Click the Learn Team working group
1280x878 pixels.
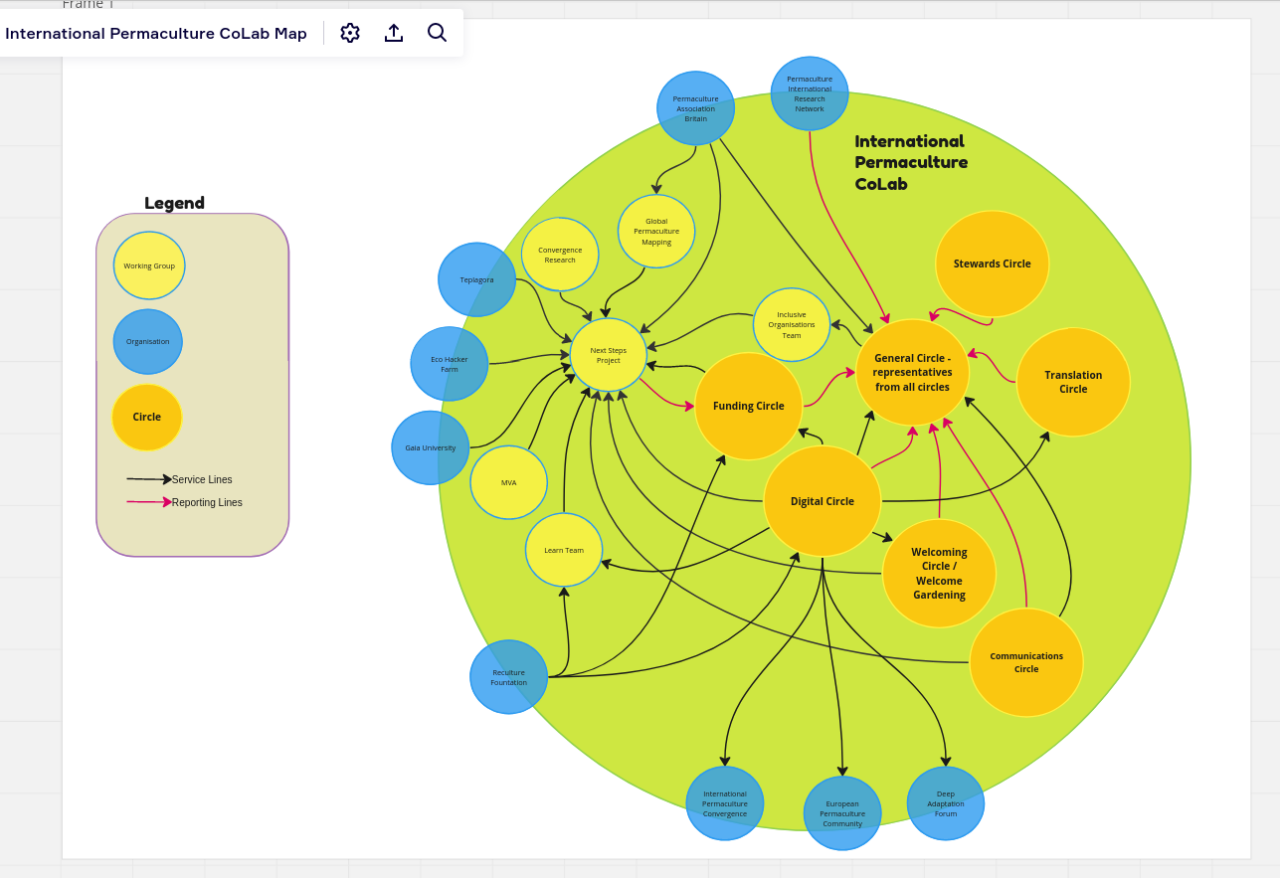[564, 550]
